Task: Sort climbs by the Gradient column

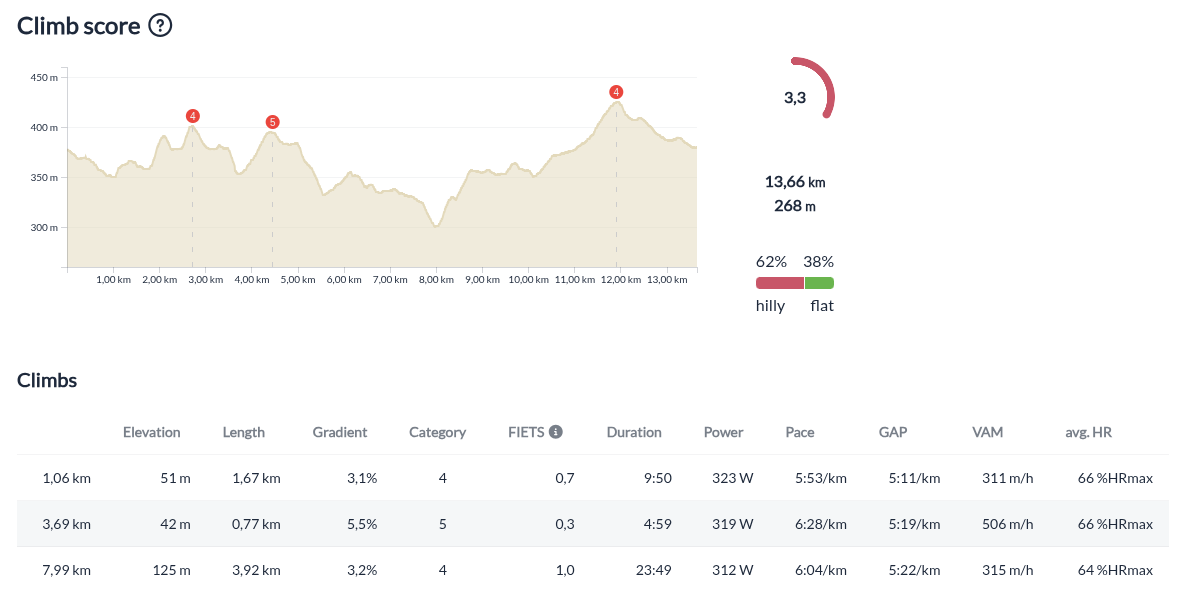Action: 339,432
